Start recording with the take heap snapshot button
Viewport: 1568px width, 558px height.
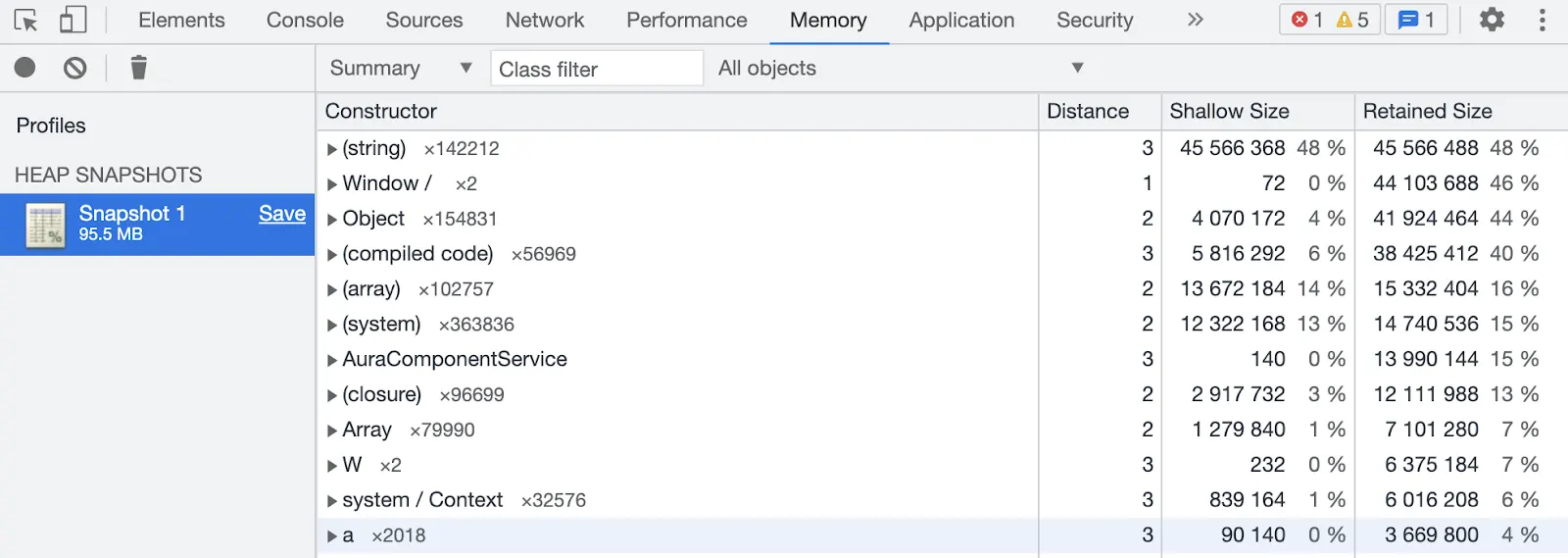25,68
